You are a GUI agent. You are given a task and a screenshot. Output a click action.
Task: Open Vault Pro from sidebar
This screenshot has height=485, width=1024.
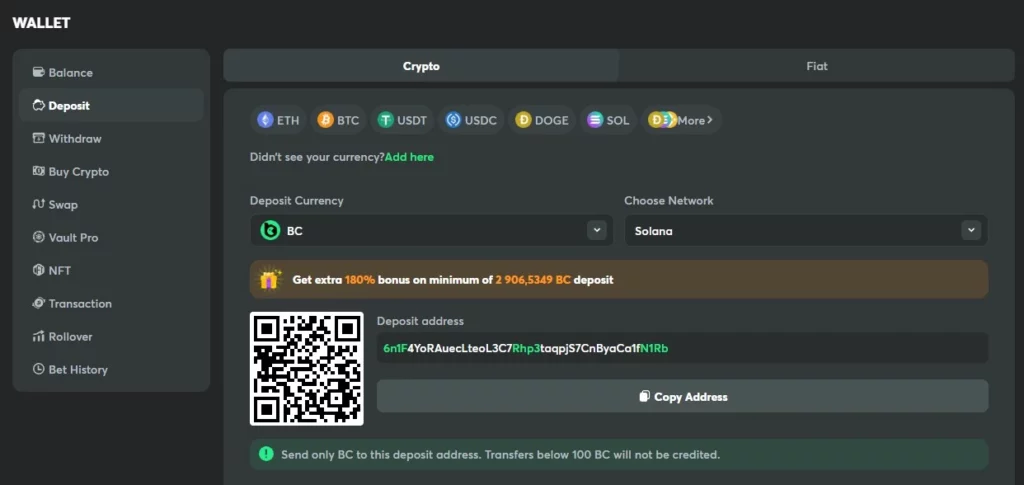point(111,238)
